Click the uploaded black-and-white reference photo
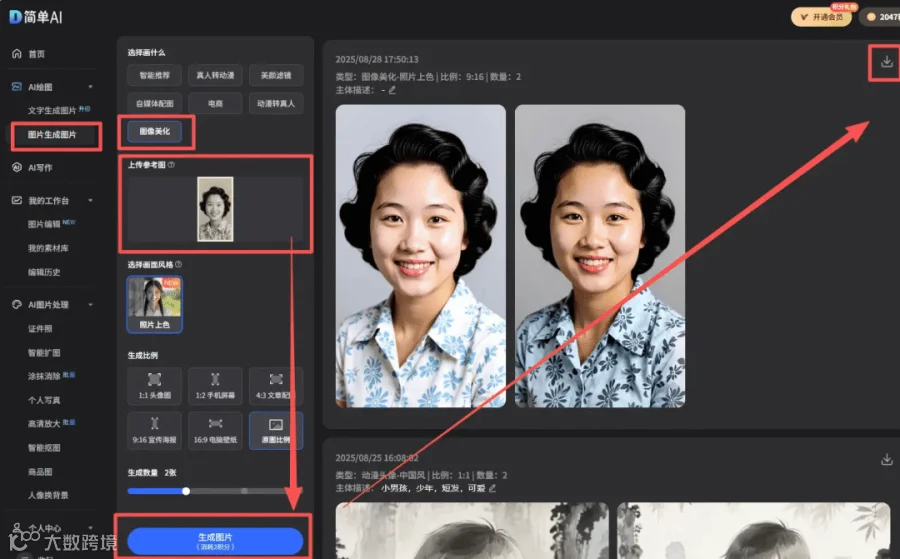 [215, 209]
